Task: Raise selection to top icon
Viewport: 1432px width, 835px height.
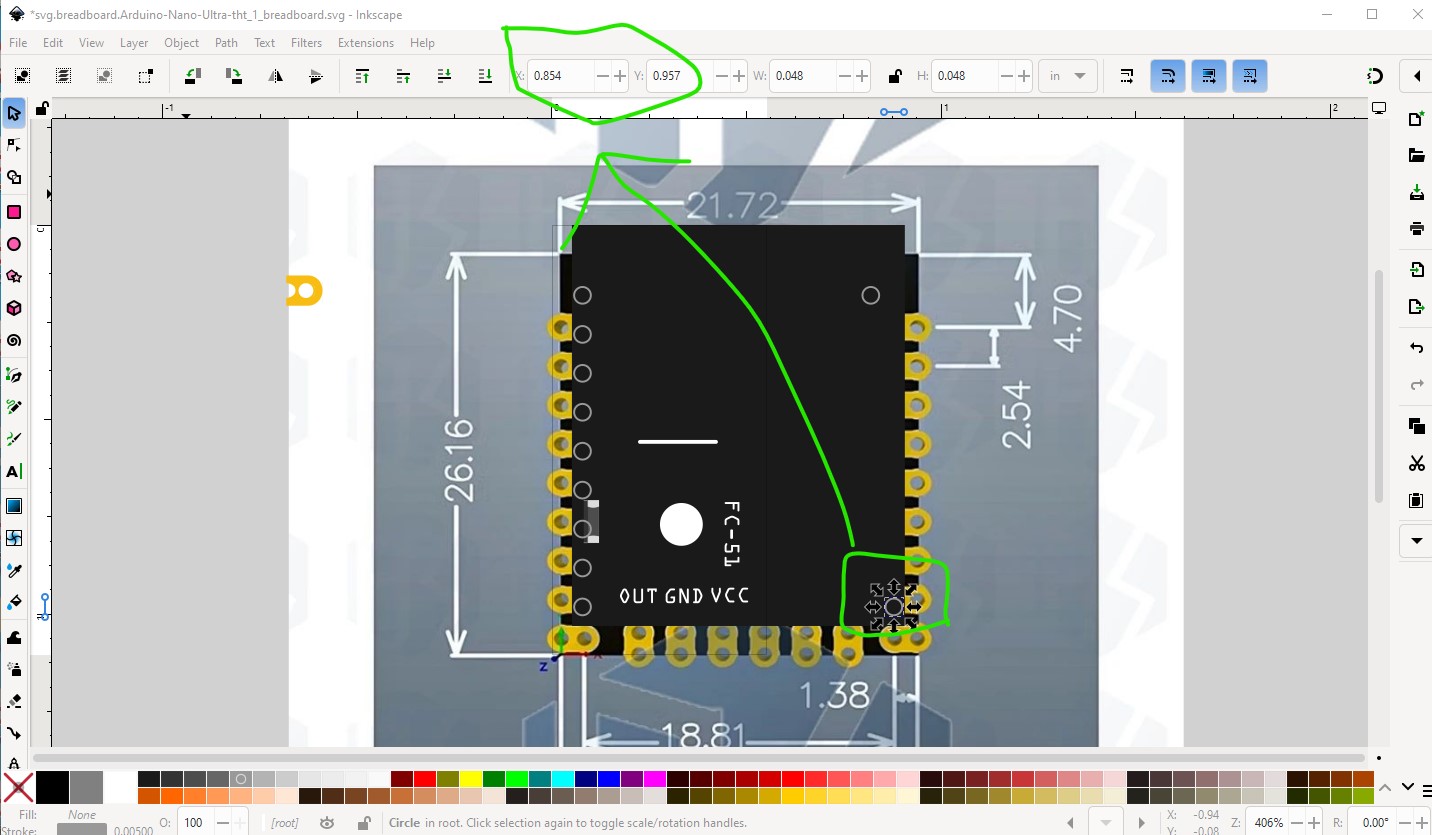Action: pos(363,76)
